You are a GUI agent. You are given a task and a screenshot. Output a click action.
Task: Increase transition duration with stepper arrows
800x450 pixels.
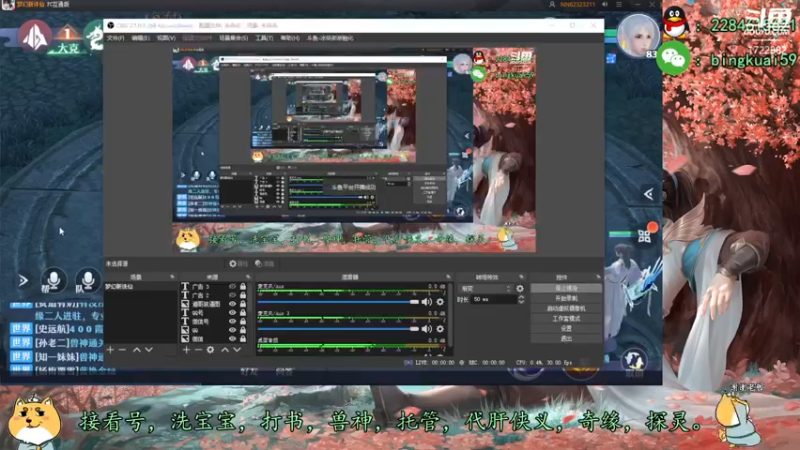[521, 299]
